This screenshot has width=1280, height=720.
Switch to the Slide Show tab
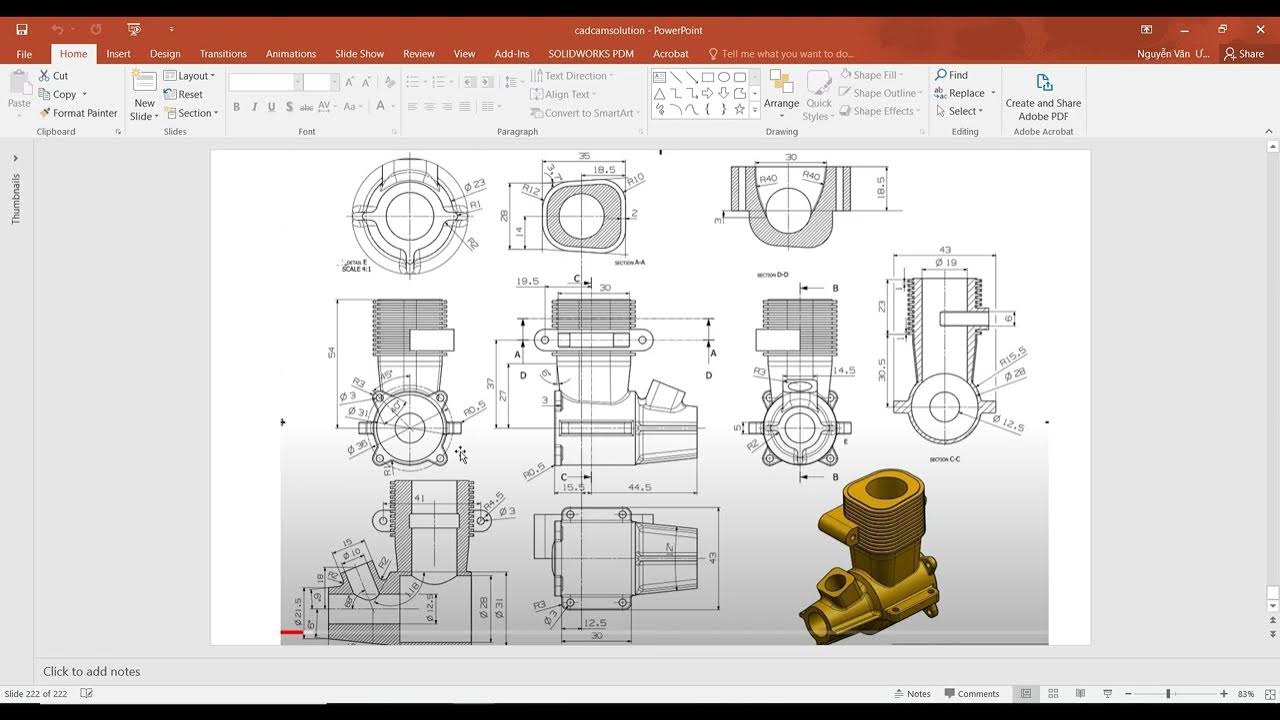click(359, 54)
